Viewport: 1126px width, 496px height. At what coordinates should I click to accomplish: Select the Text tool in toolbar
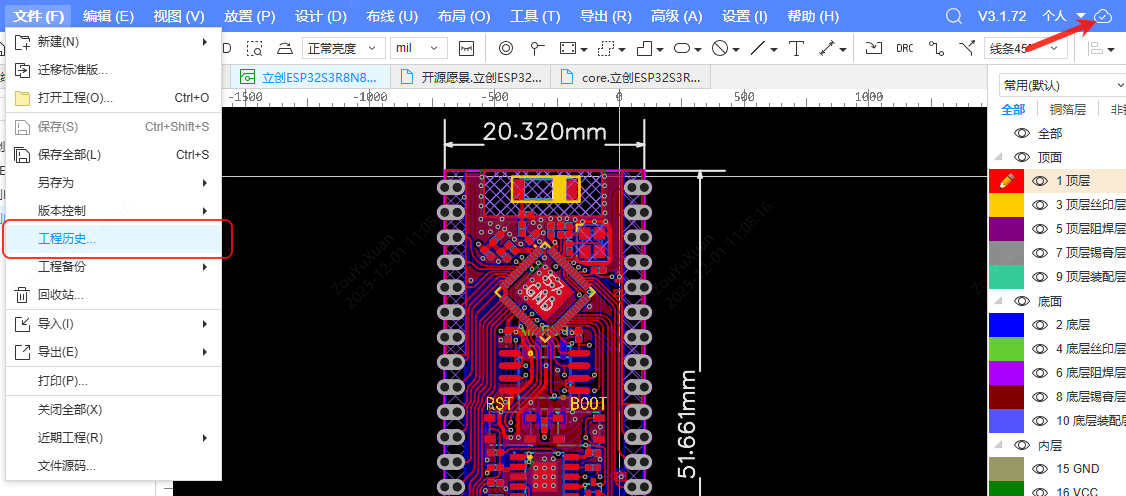(x=796, y=48)
